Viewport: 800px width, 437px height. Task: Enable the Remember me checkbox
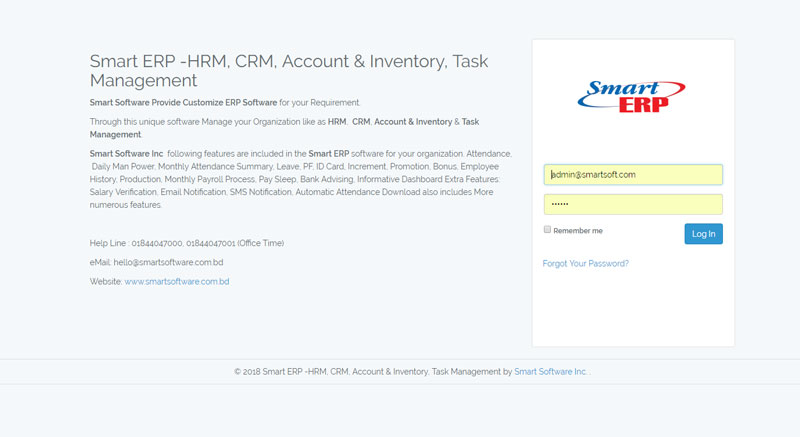(x=547, y=229)
